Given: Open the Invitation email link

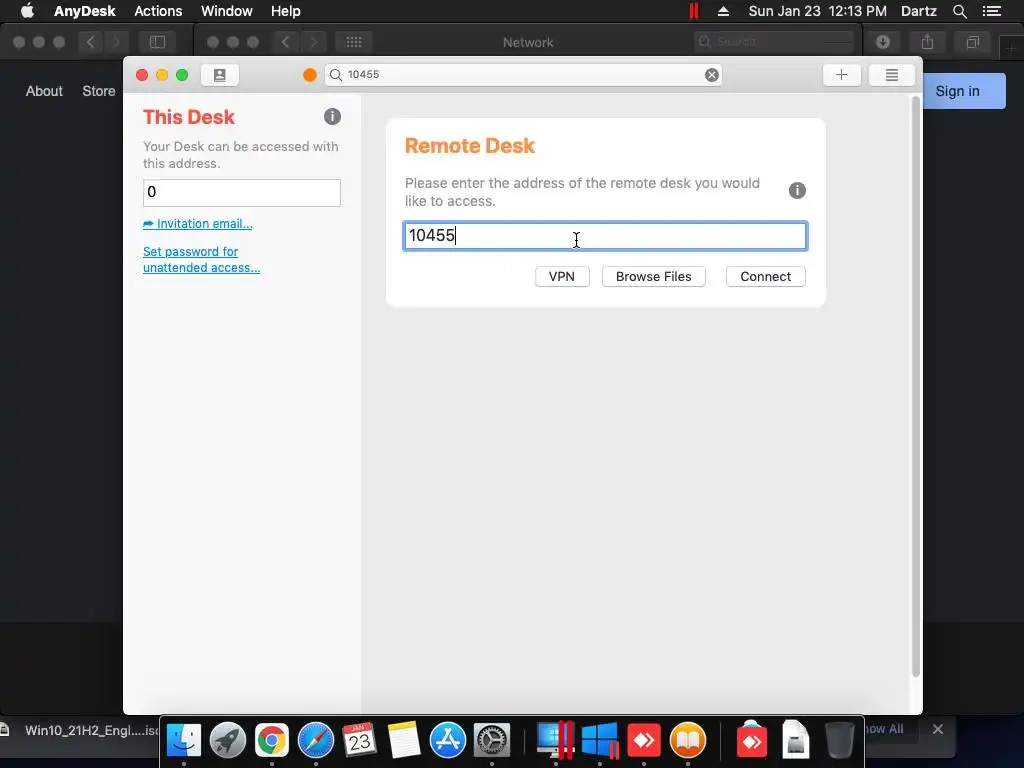Looking at the screenshot, I should (198, 224).
